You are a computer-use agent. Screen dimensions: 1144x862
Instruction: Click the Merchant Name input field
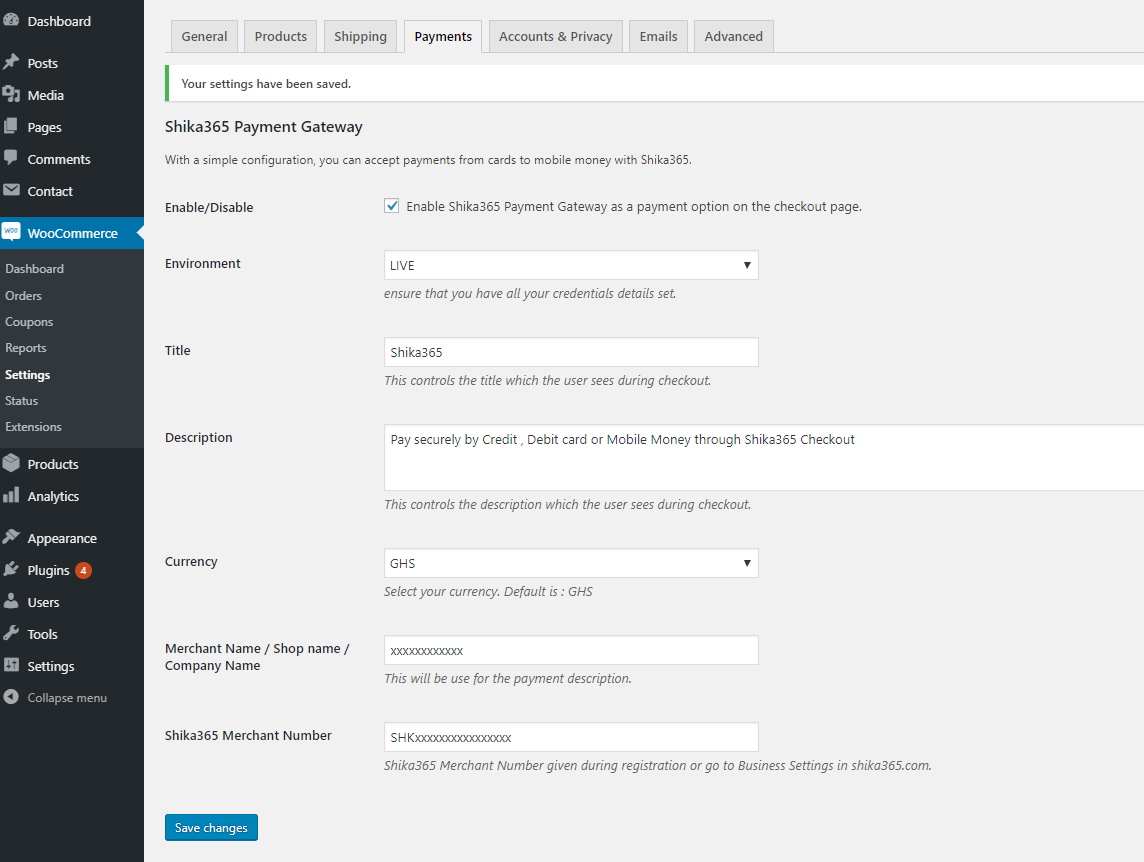click(571, 650)
